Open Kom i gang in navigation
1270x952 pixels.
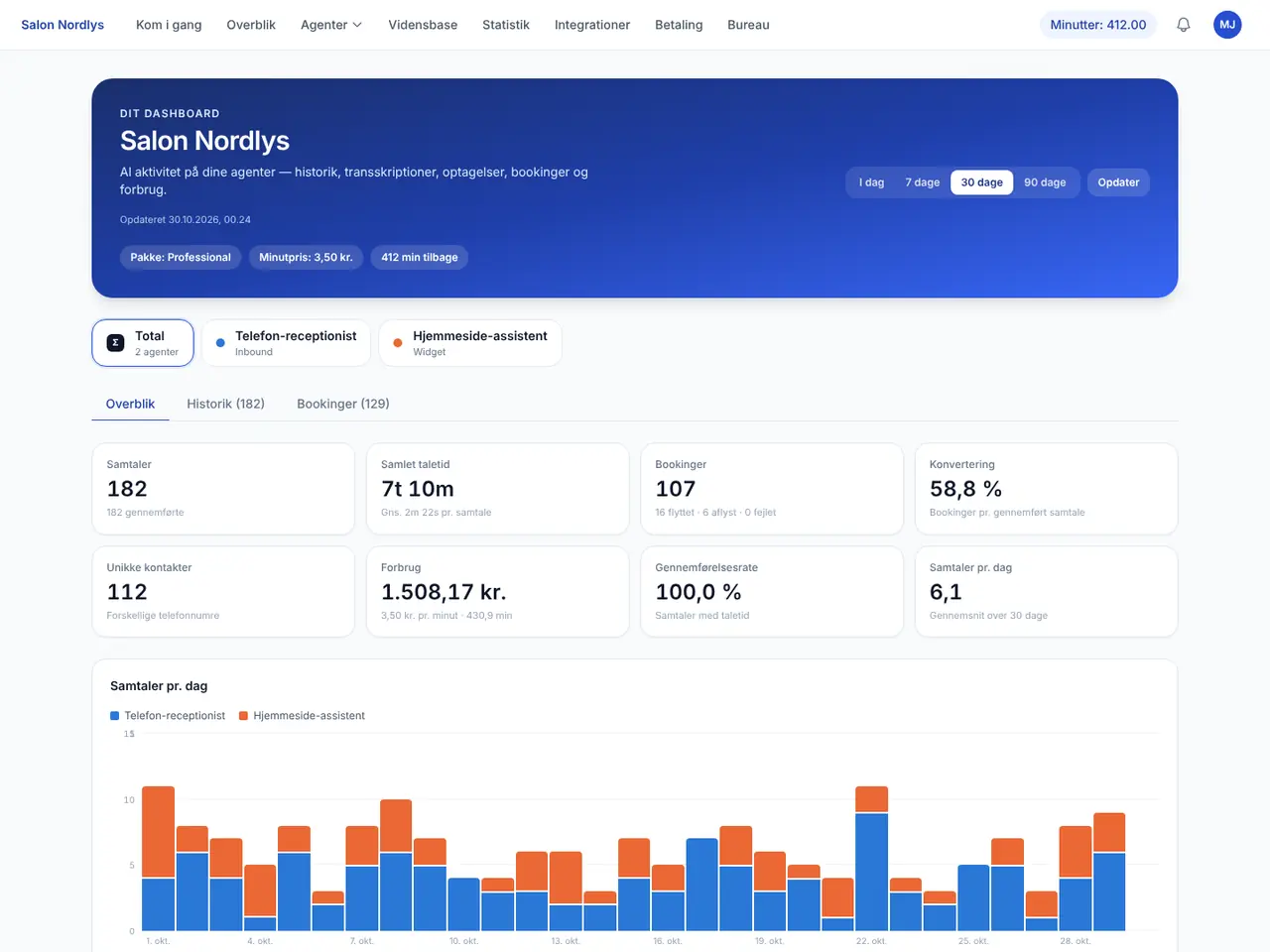point(169,25)
